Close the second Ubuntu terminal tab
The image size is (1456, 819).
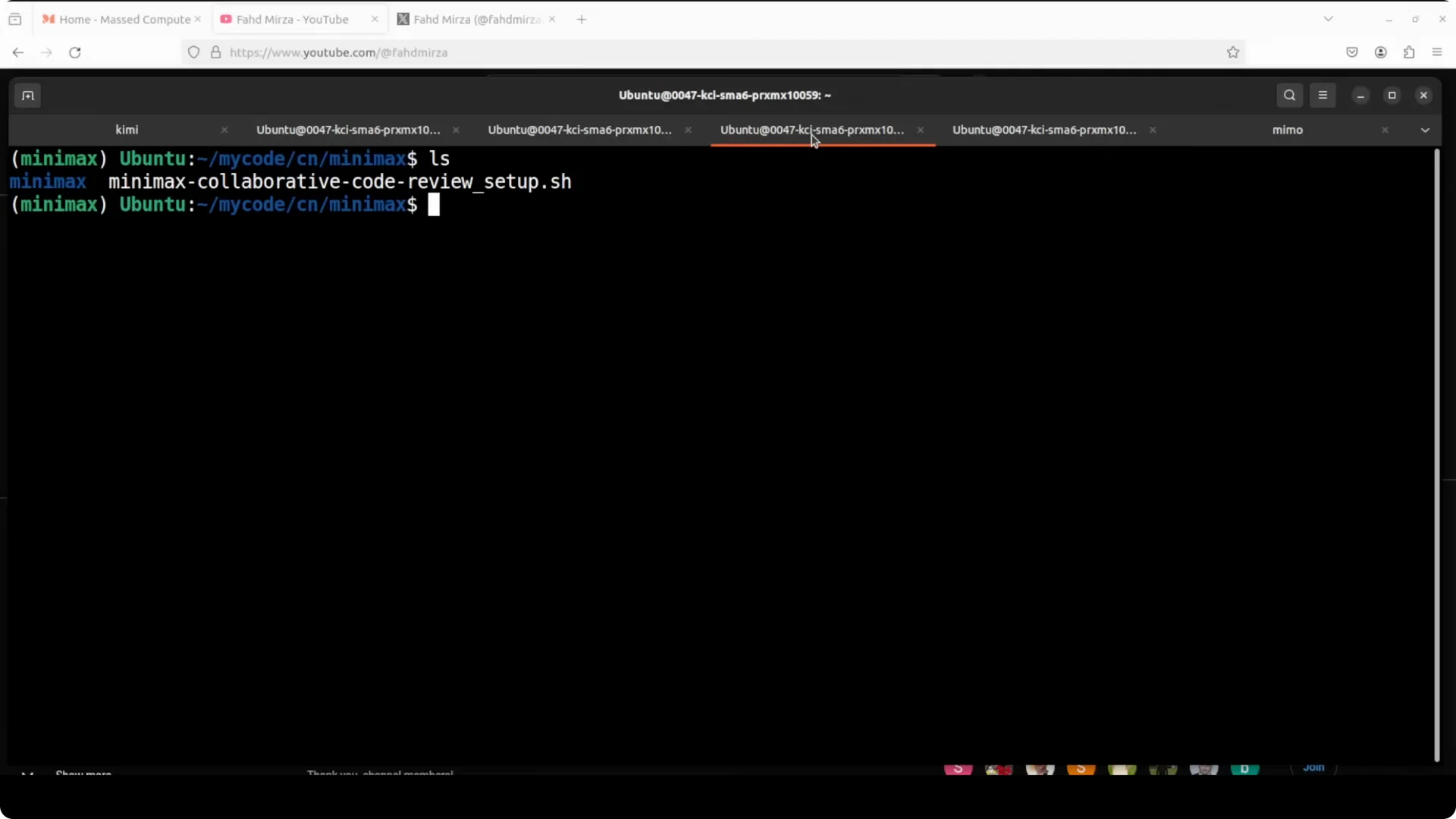(456, 130)
